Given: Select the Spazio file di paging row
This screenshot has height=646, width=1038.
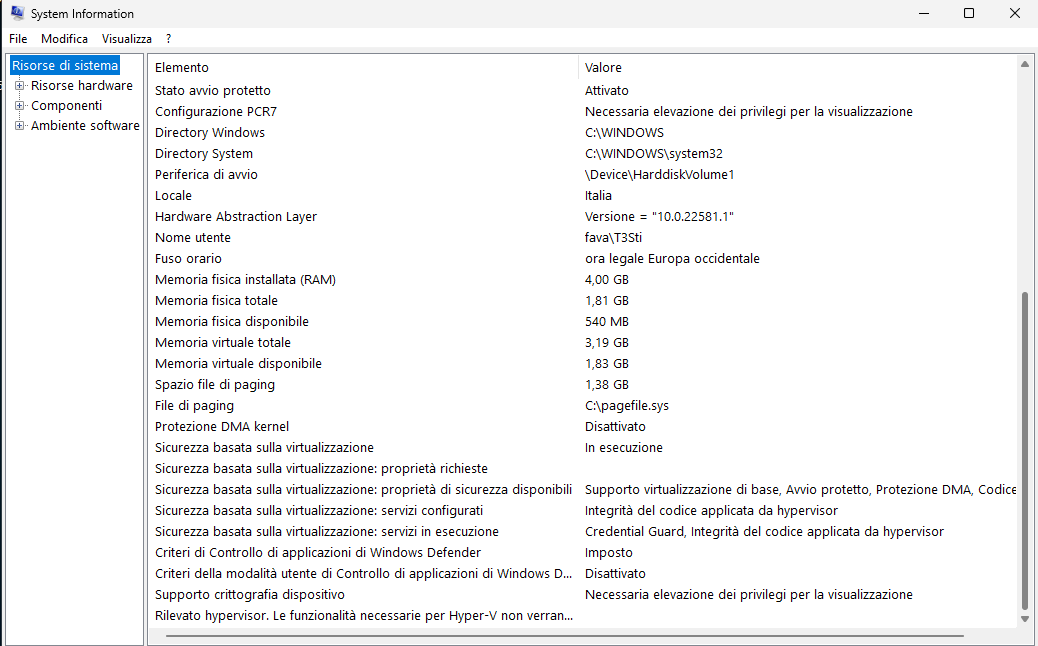Looking at the screenshot, I should [x=583, y=385].
